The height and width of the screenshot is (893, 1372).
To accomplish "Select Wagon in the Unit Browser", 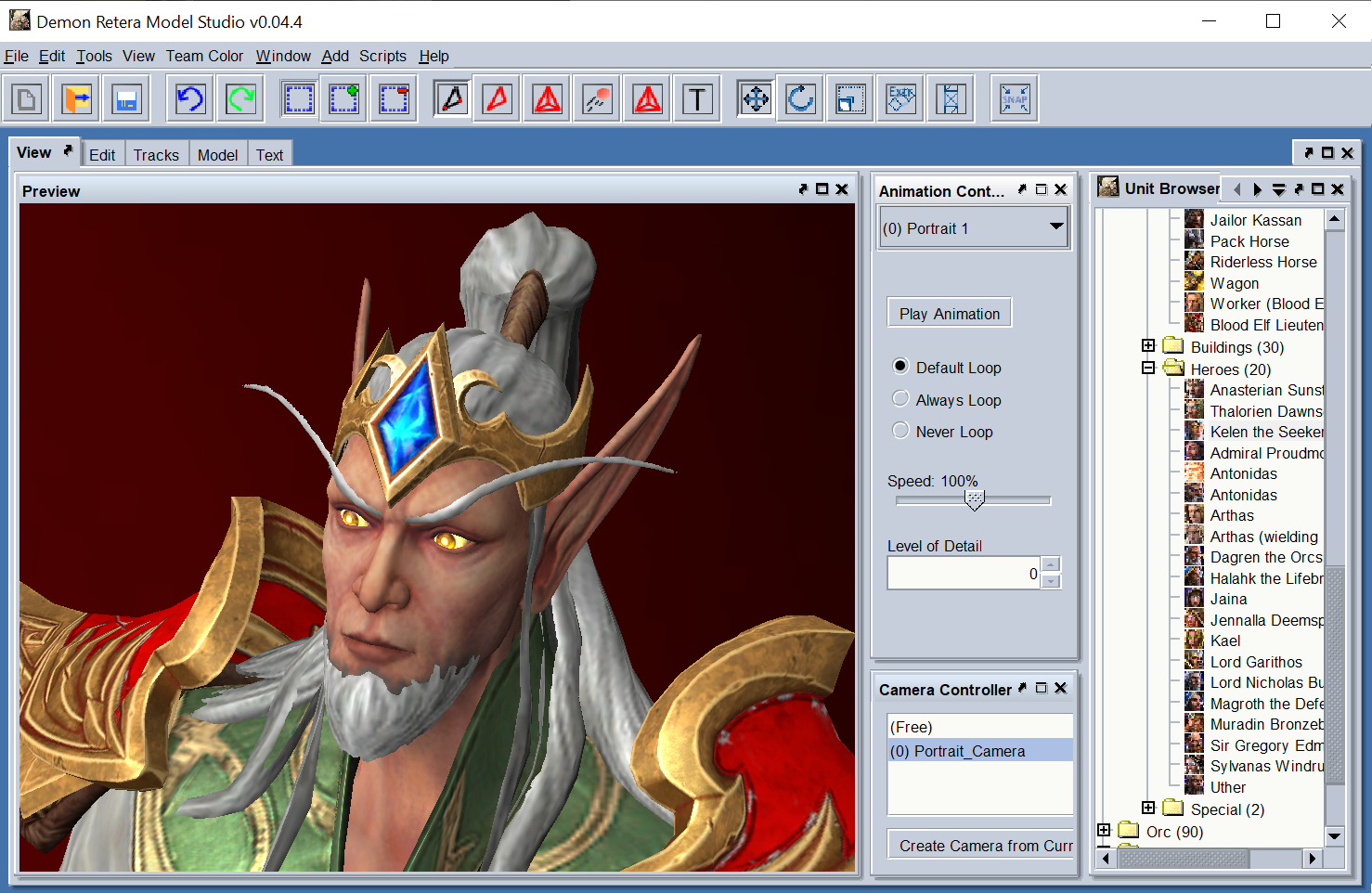I will pyautogui.click(x=1235, y=283).
